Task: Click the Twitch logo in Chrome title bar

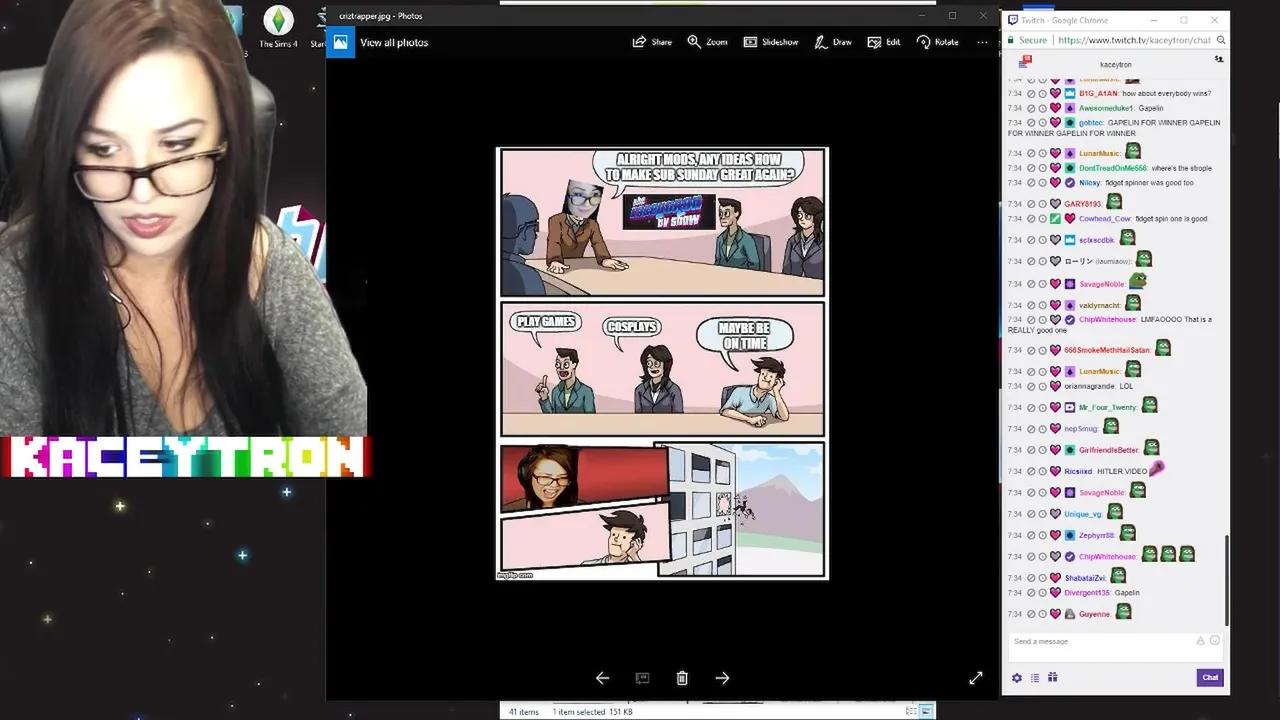Action: [x=1013, y=20]
